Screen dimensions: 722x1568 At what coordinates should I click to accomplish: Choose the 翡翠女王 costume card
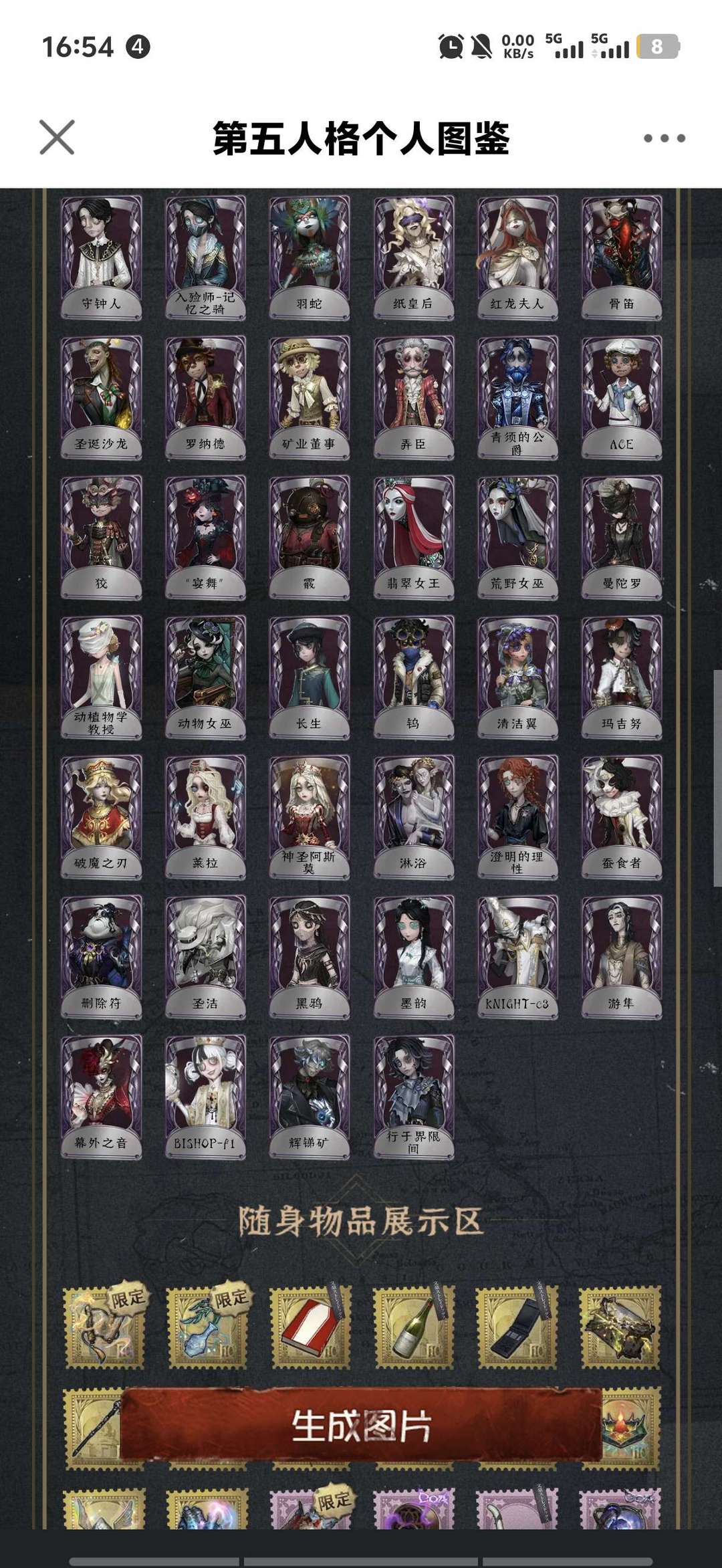click(x=413, y=537)
